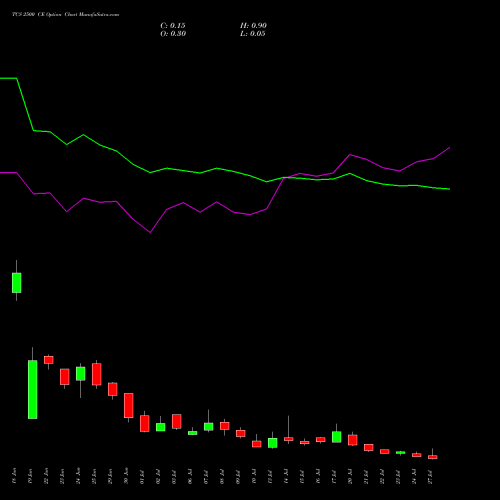Select the red candle for 22 Jun
Viewport: 500px width, 500px height.
click(x=49, y=360)
